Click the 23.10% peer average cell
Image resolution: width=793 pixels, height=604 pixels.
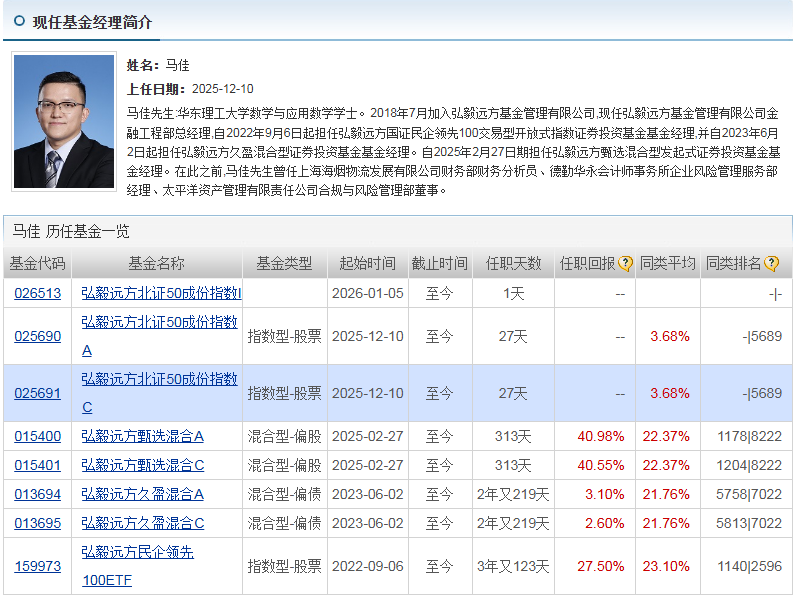coord(666,567)
